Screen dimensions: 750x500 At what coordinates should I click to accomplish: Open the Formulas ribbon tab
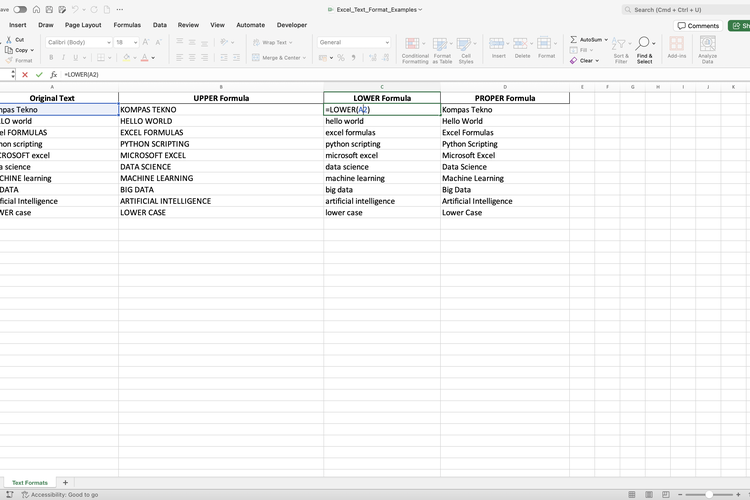(x=127, y=25)
